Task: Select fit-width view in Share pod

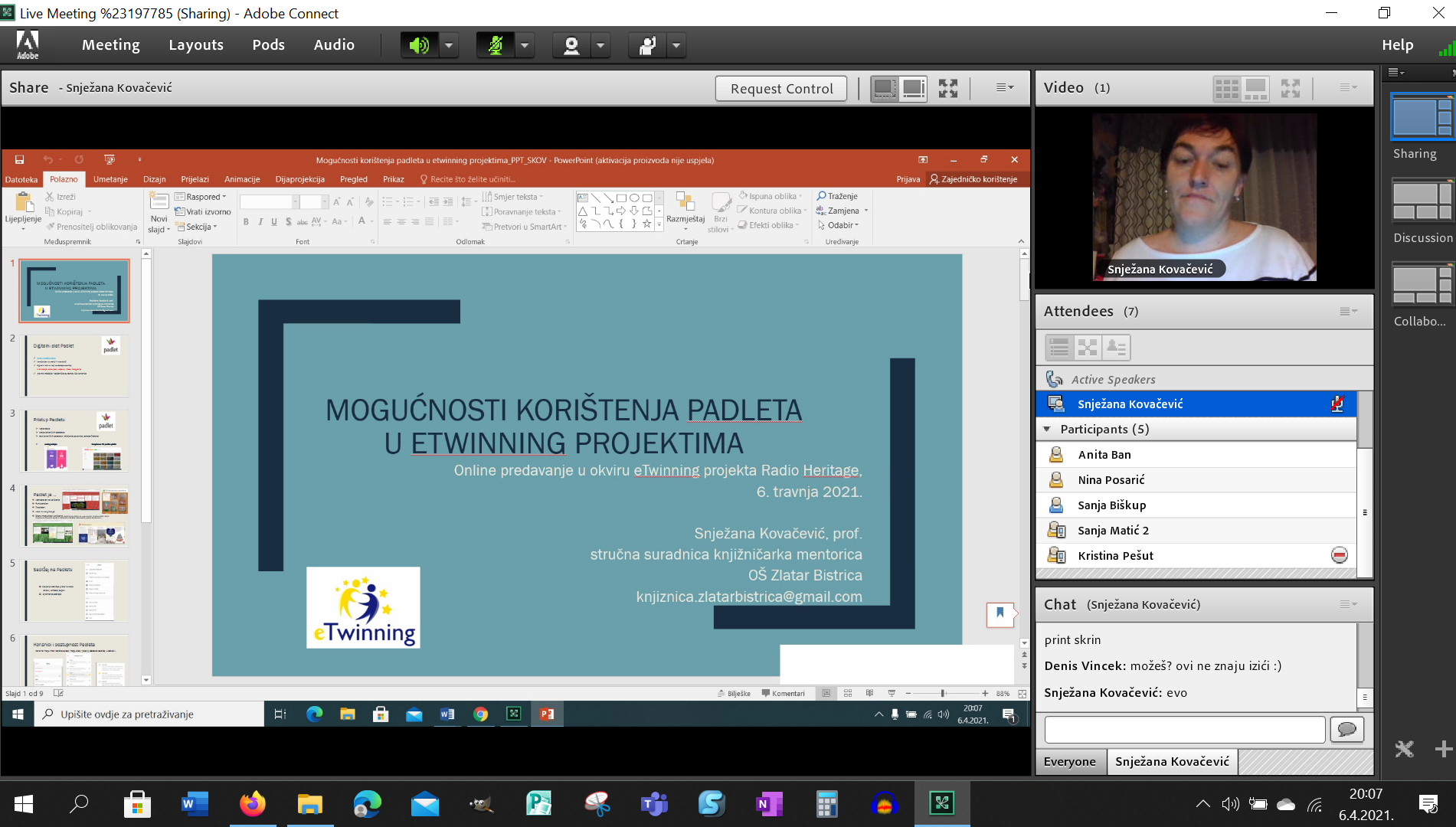Action: 884,88
